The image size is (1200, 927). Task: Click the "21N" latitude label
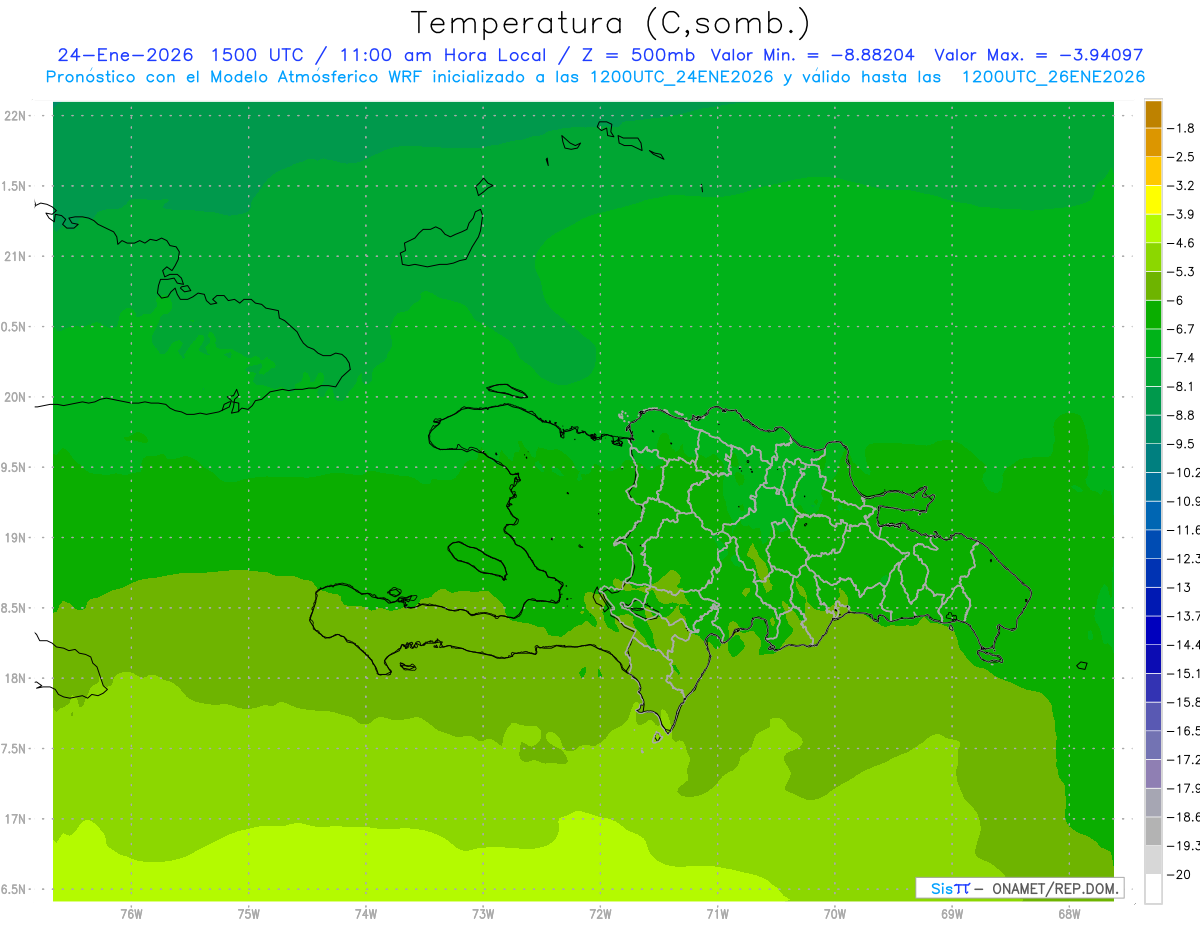[x=17, y=256]
